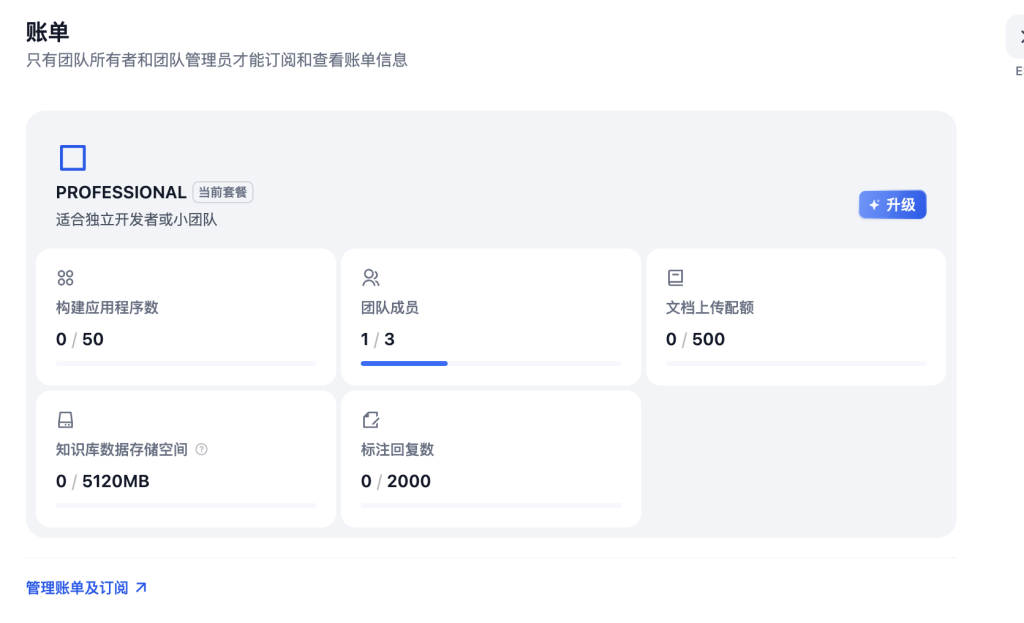Open the 管理账单及订阅 link
Image resolution: width=1024 pixels, height=623 pixels.
pos(86,588)
